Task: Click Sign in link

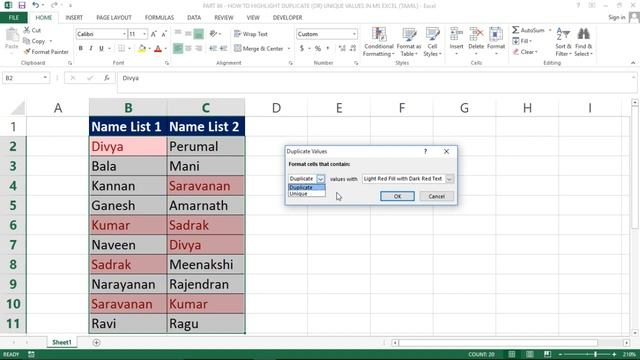Action: pyautogui.click(x=616, y=18)
